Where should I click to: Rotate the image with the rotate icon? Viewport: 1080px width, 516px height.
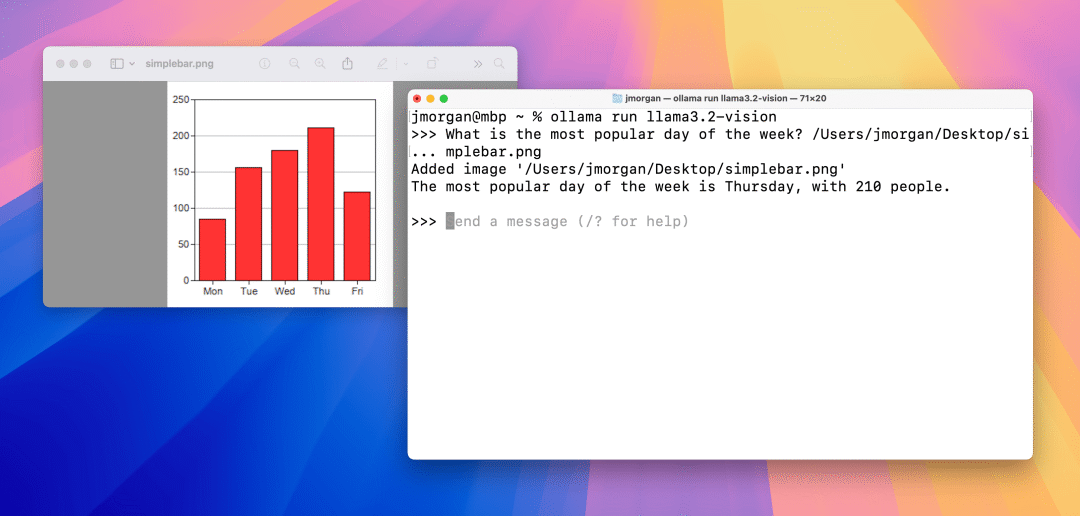point(432,63)
